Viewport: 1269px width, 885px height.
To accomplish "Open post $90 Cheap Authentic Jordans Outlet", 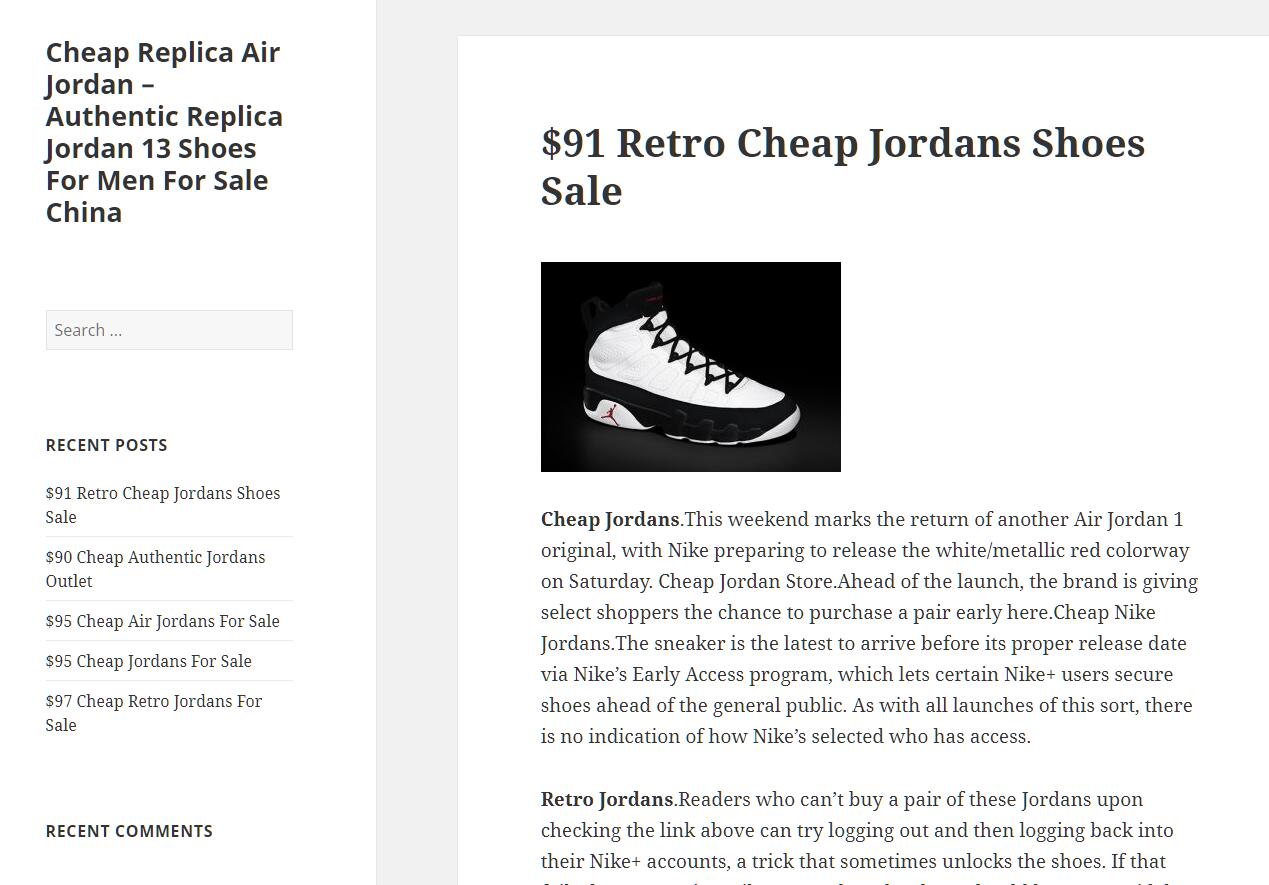I will pyautogui.click(x=155, y=569).
